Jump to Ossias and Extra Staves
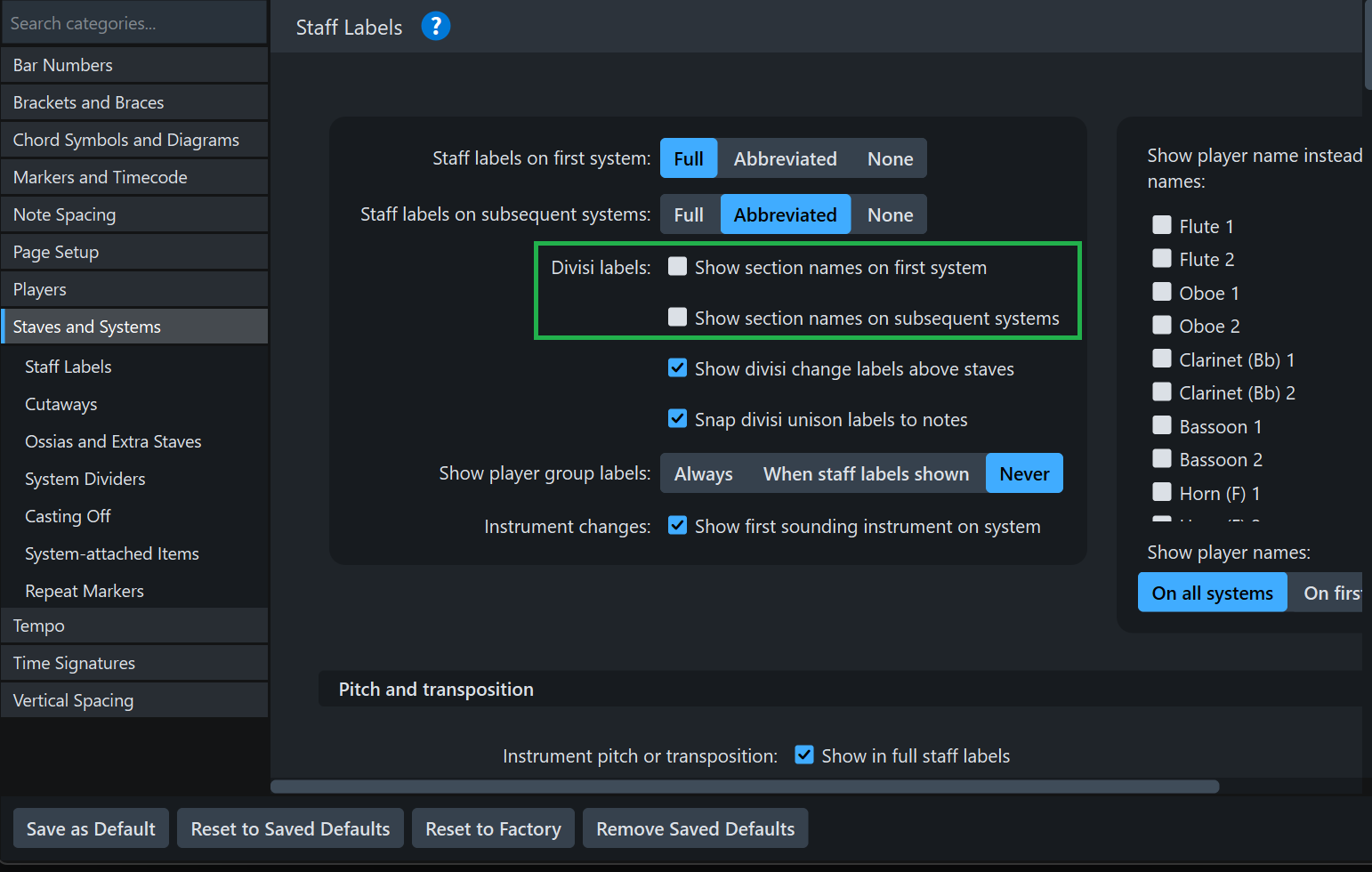This screenshot has width=1372, height=872. point(113,441)
